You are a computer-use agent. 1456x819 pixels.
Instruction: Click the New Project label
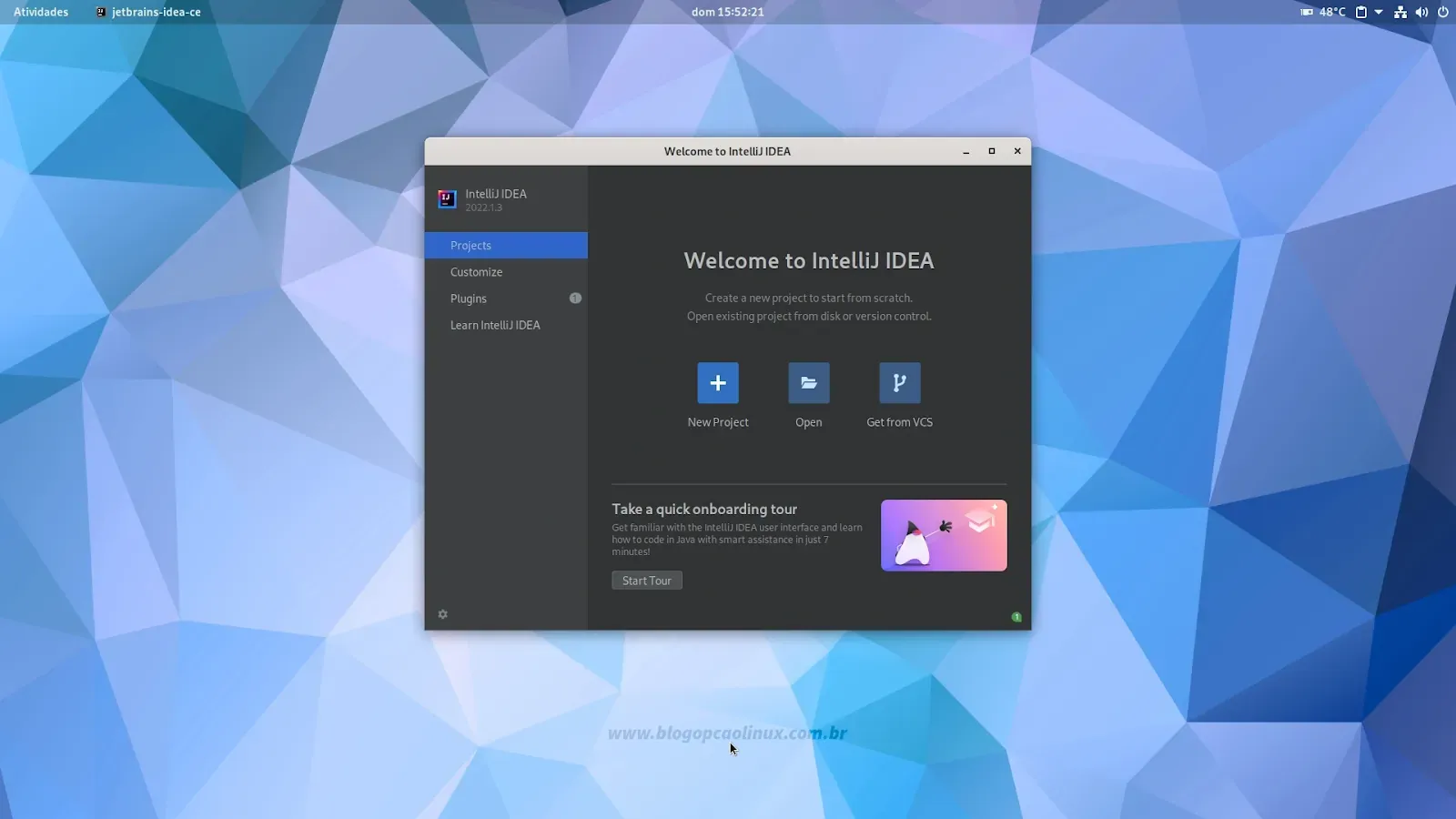[718, 422]
